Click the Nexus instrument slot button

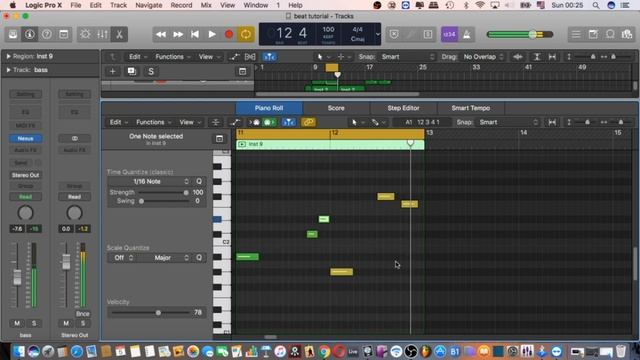pos(25,139)
